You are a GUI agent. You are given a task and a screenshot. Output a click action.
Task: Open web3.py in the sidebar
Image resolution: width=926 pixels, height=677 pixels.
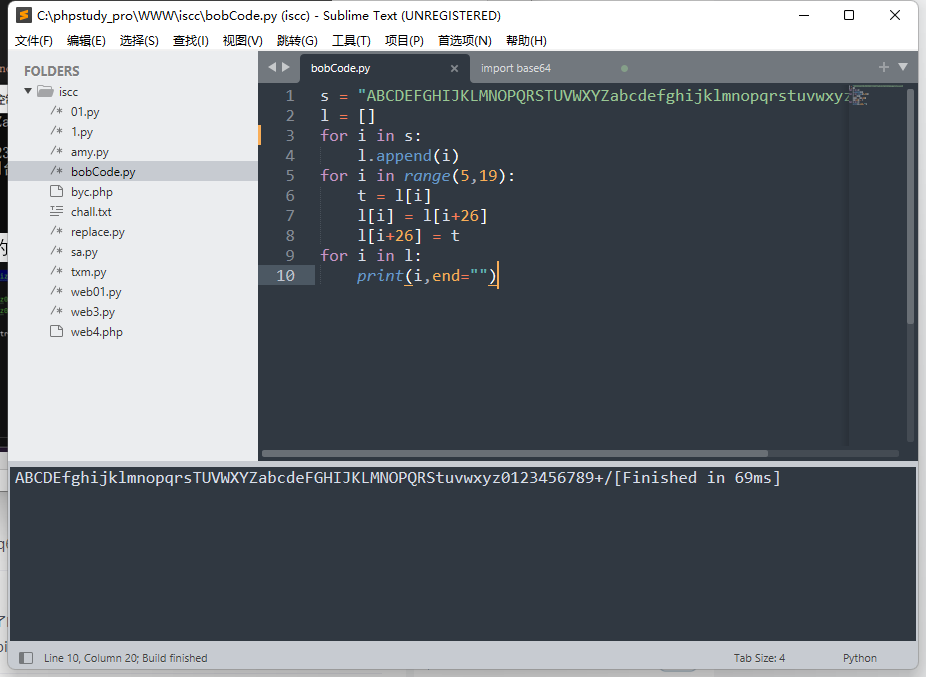tap(93, 312)
